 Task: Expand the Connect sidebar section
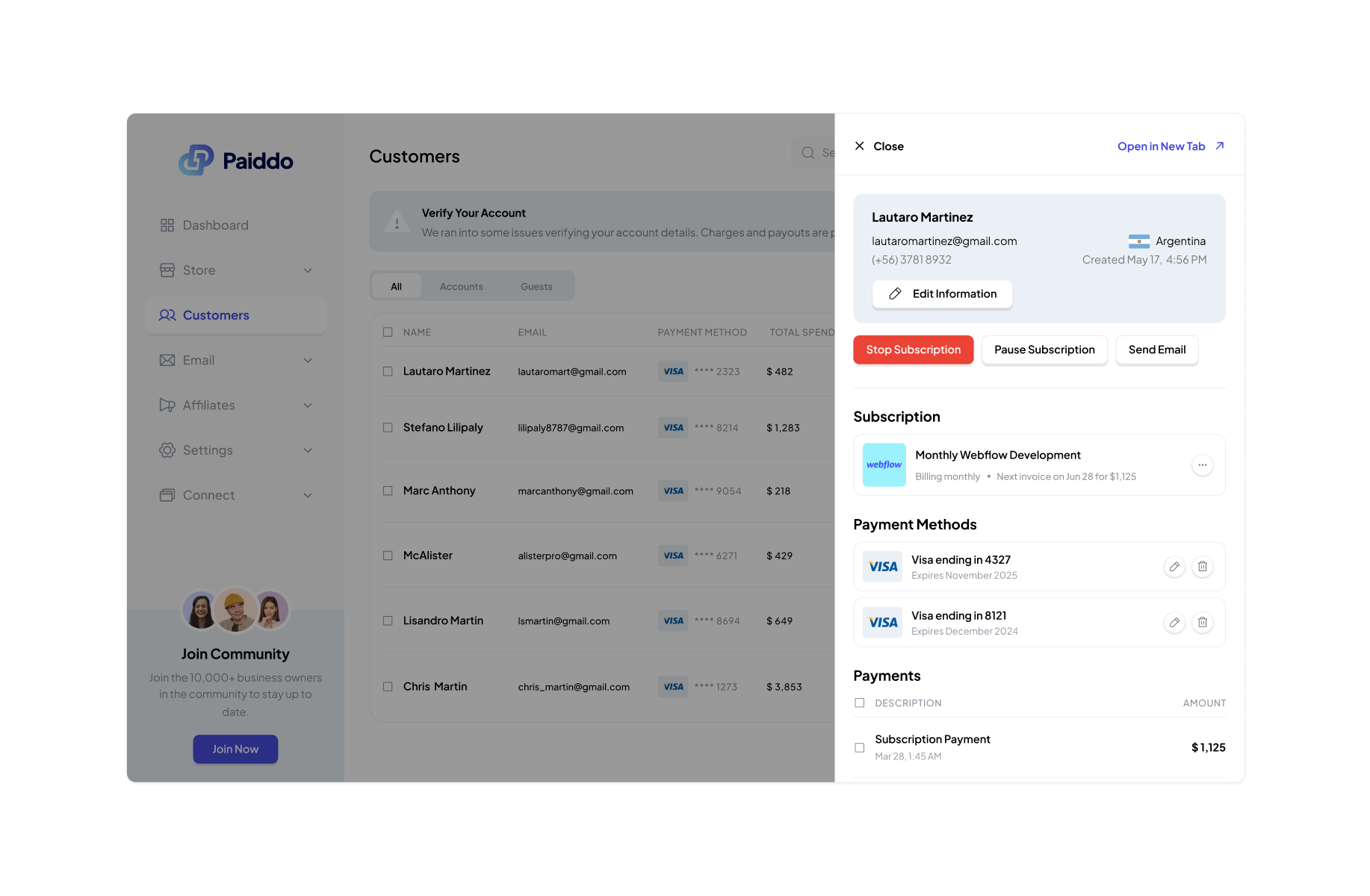tap(308, 494)
